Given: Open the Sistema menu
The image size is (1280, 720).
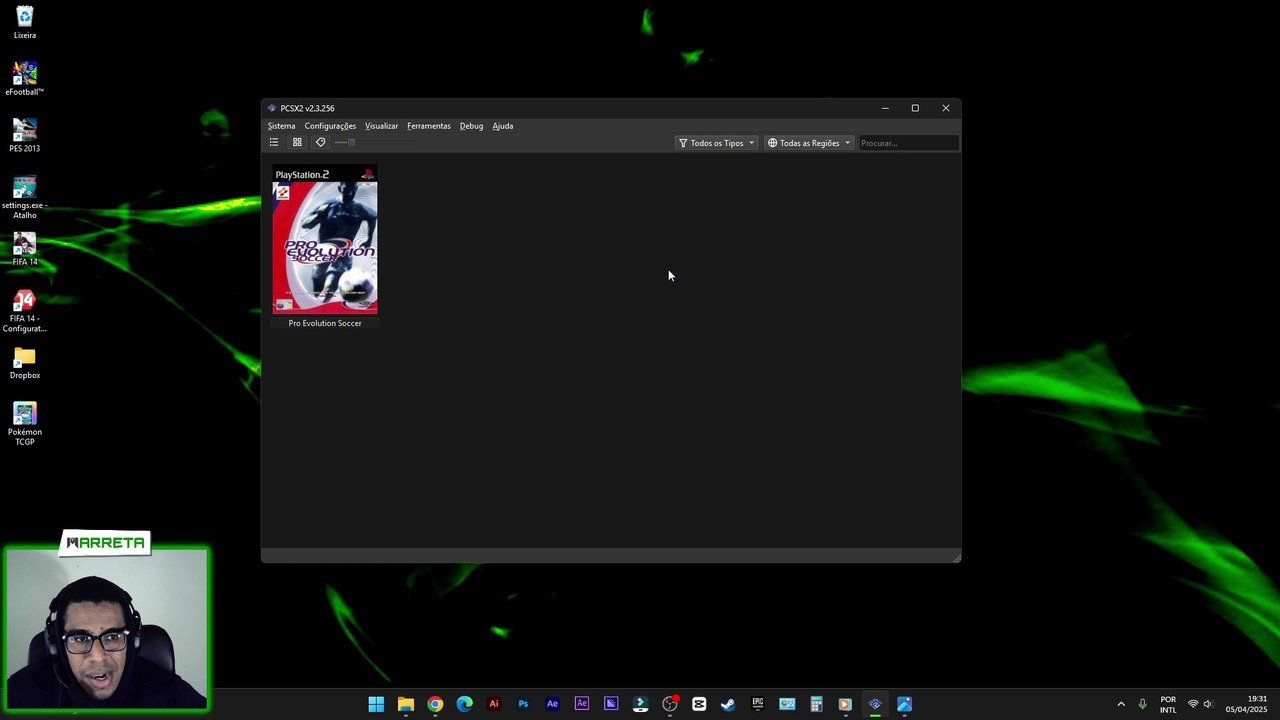Looking at the screenshot, I should 281,126.
